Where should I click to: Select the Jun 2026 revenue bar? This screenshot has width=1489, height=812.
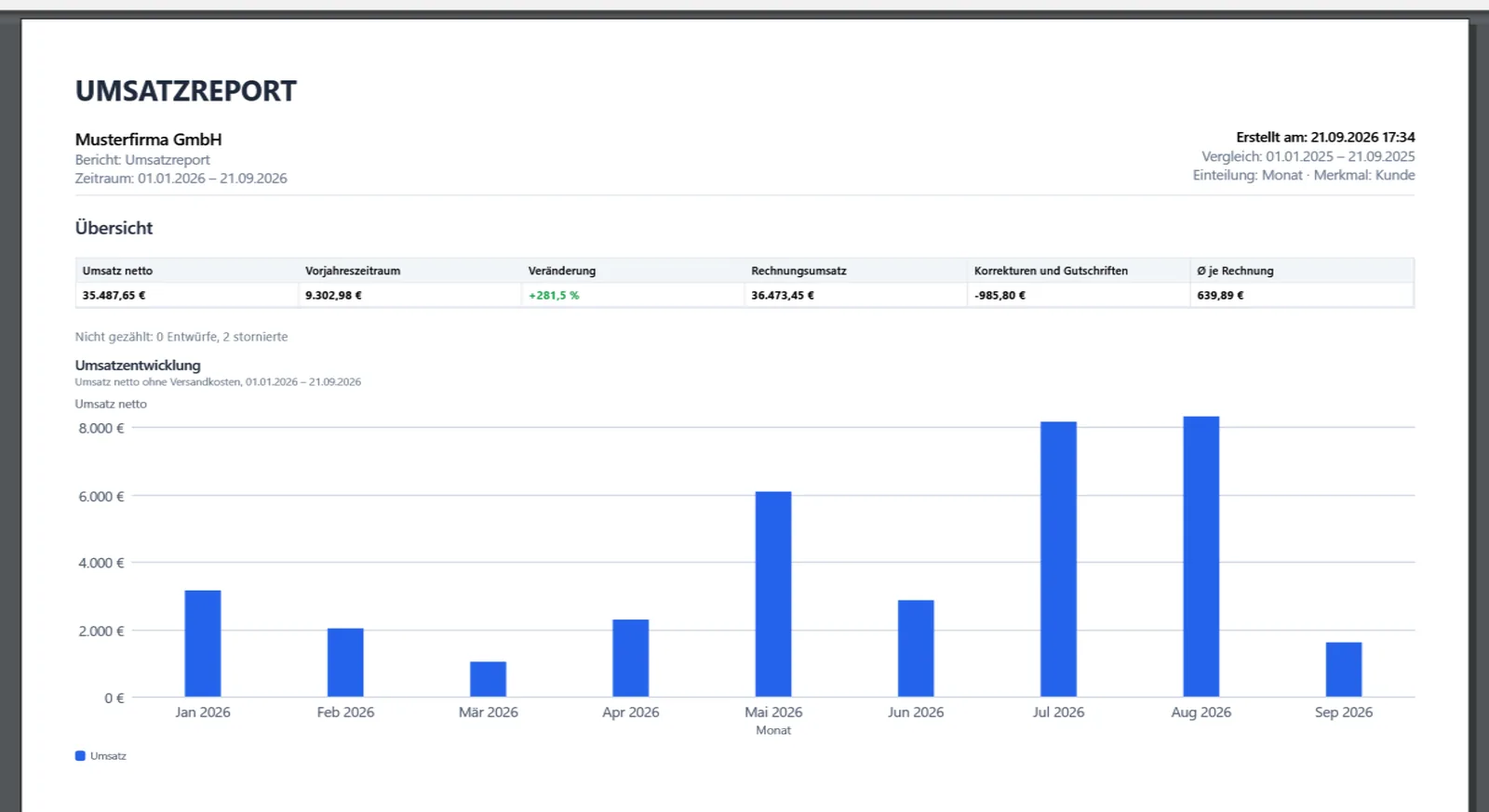pos(916,649)
